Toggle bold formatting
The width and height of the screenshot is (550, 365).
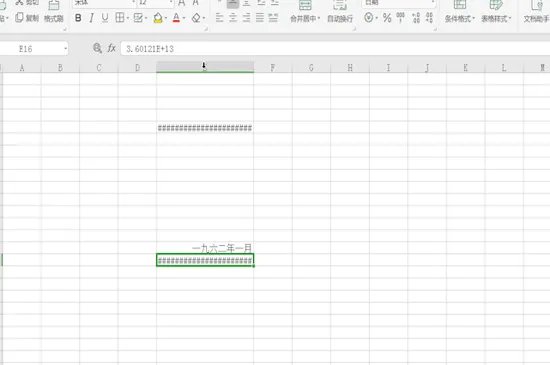78,18
